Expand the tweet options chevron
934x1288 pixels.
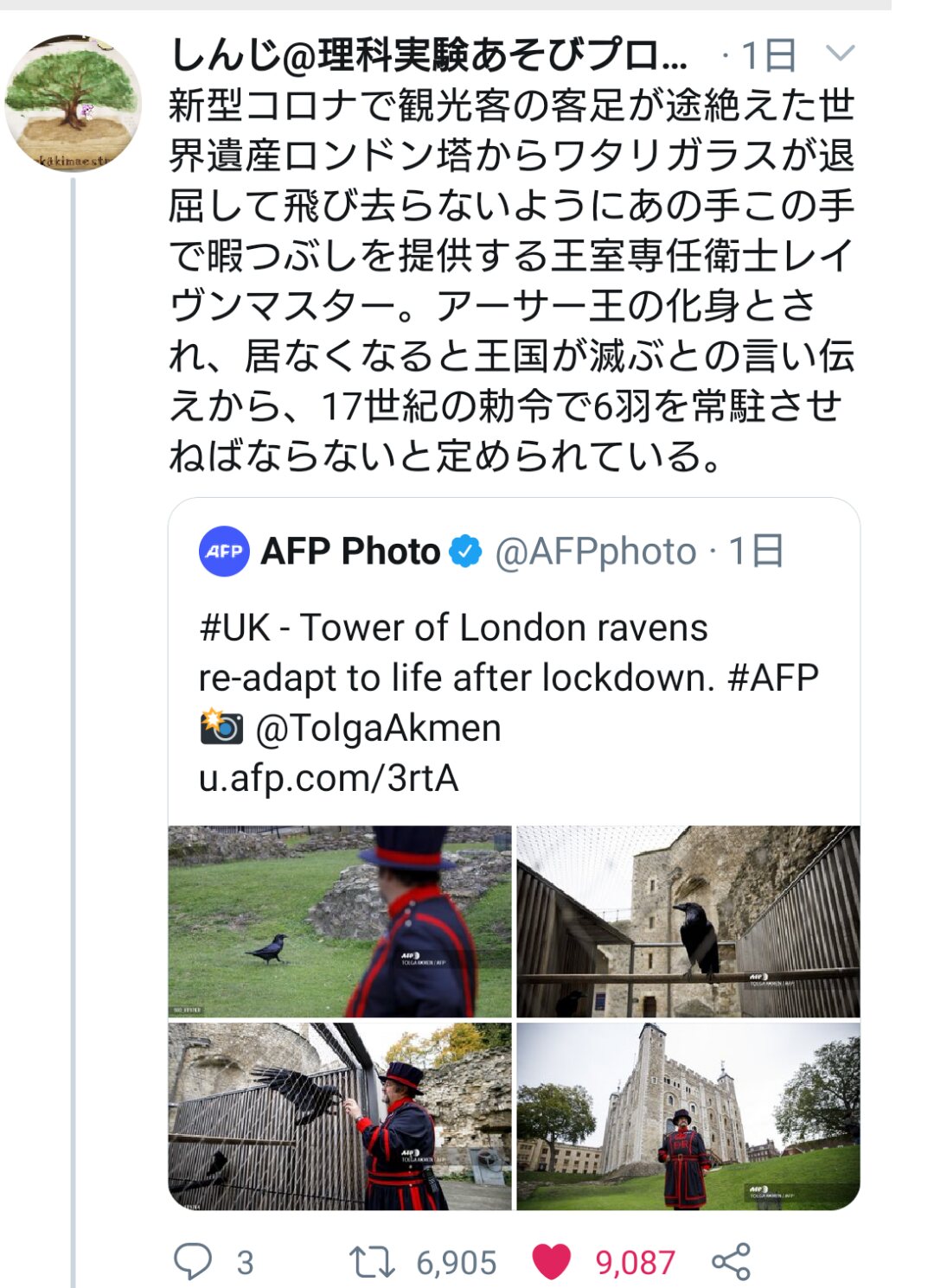pos(840,54)
